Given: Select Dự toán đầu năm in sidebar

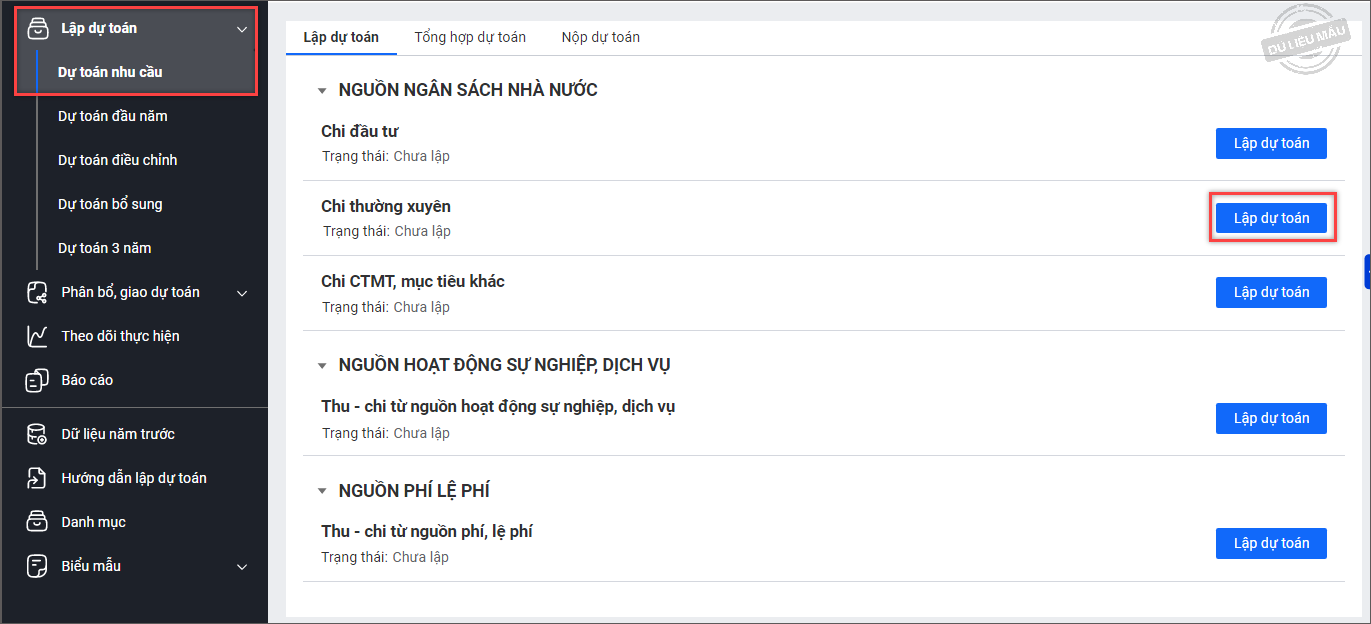Looking at the screenshot, I should (x=113, y=116).
